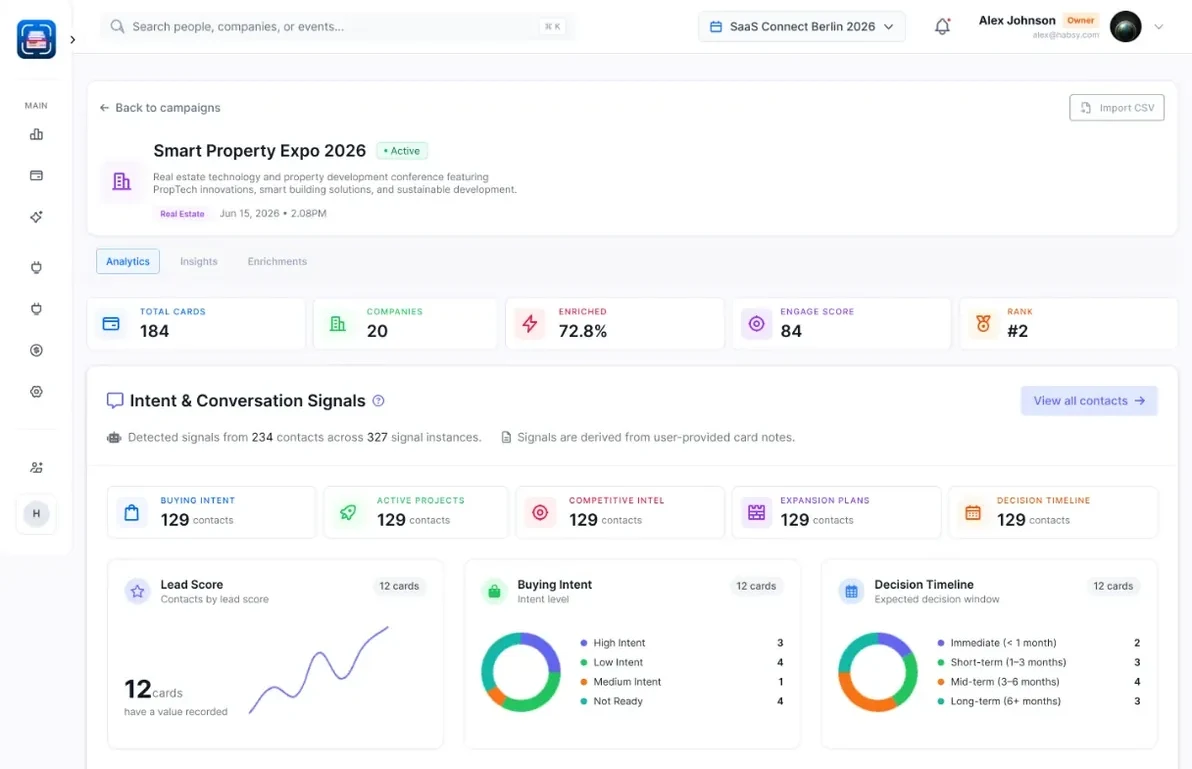Click the High Intent legend color dot

coord(584,643)
